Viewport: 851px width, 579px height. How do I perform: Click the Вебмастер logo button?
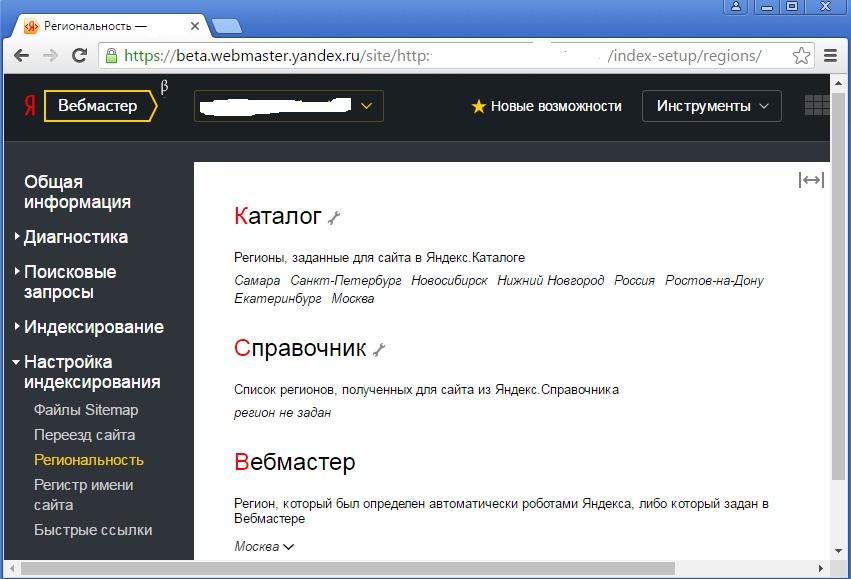click(x=97, y=106)
